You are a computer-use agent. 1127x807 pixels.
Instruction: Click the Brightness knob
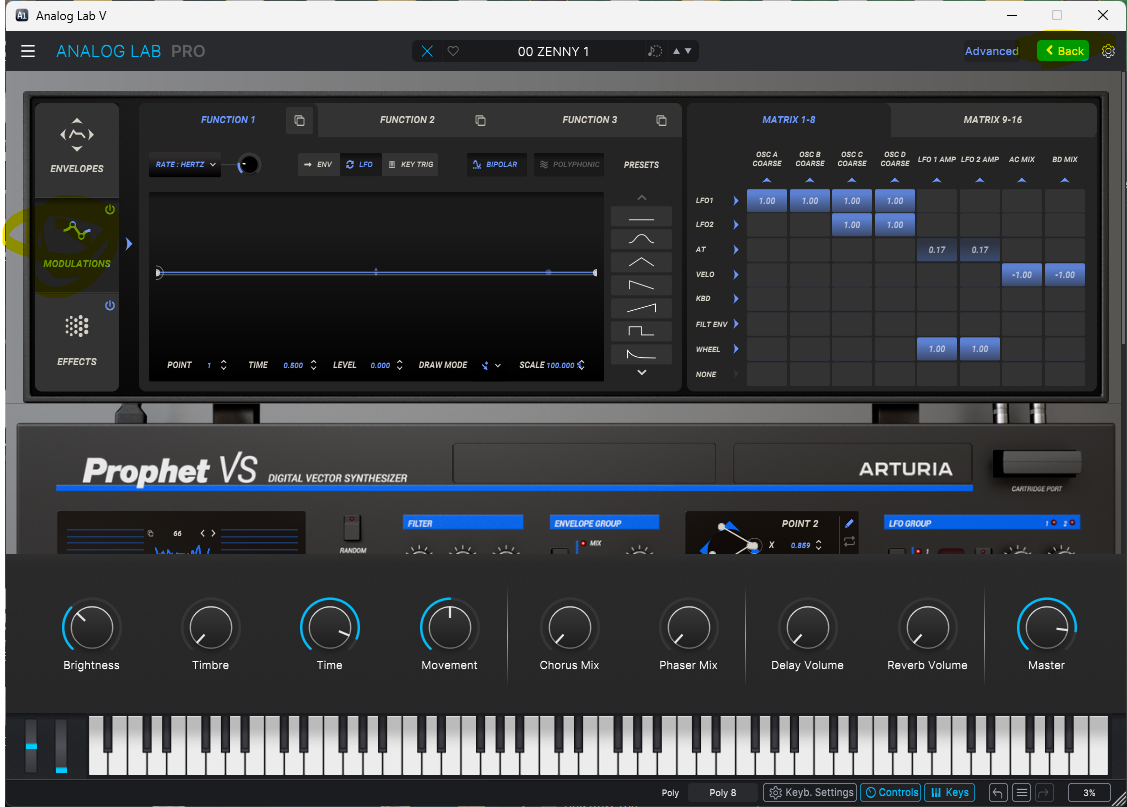click(91, 628)
